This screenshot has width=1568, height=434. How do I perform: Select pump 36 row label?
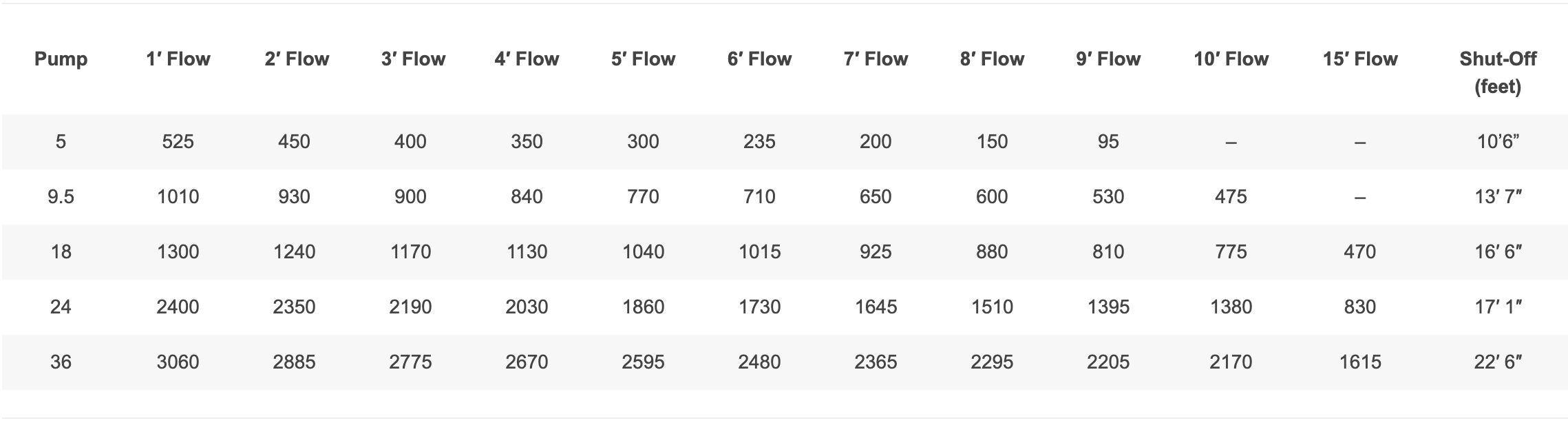pos(61,362)
